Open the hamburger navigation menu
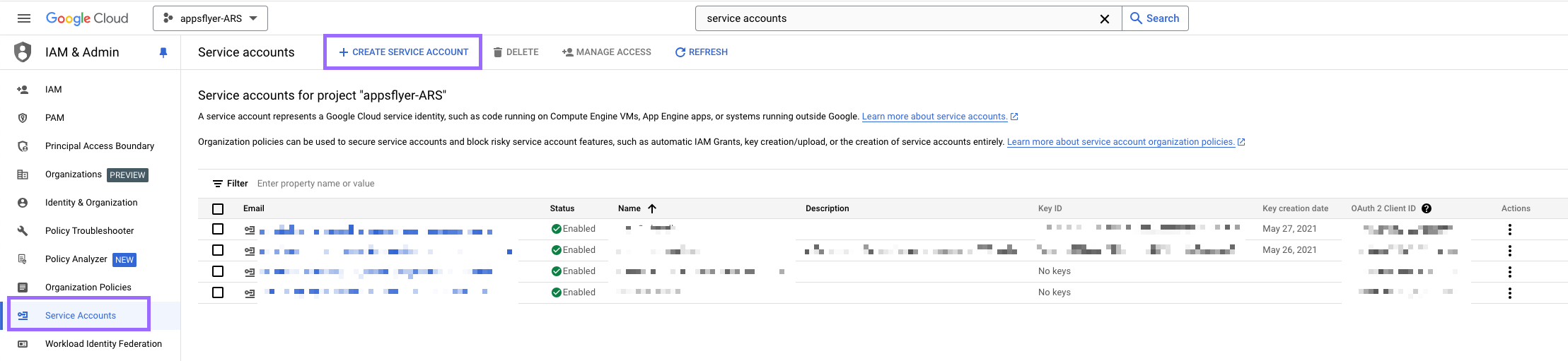The height and width of the screenshot is (361, 1568). pyautogui.click(x=24, y=18)
